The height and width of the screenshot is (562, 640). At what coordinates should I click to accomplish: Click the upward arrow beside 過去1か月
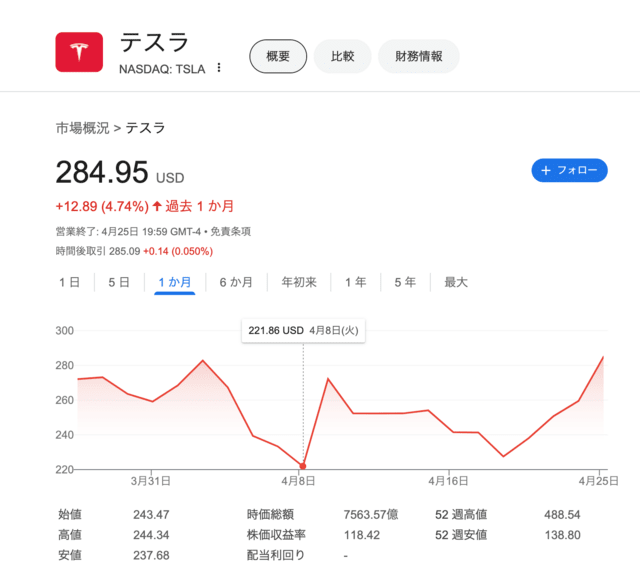(157, 206)
